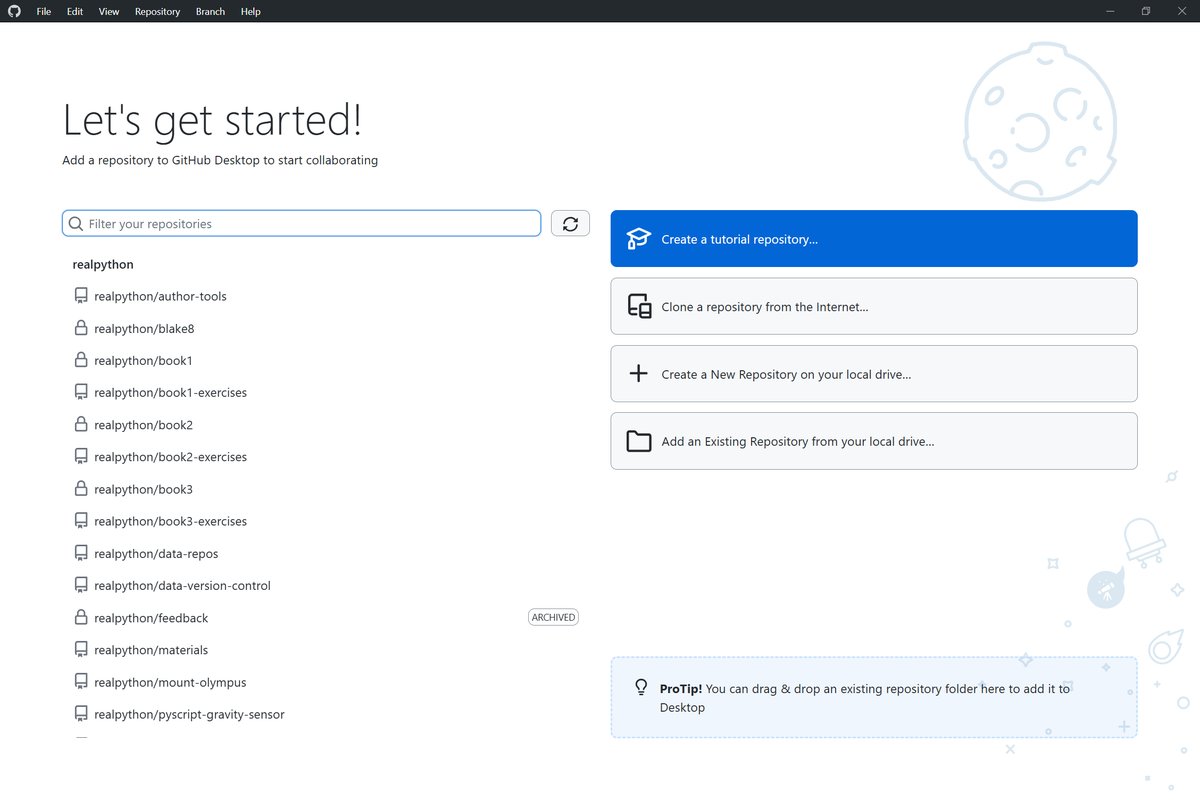Click the magnifier icon in the filter box
The width and height of the screenshot is (1200, 800).
76,224
